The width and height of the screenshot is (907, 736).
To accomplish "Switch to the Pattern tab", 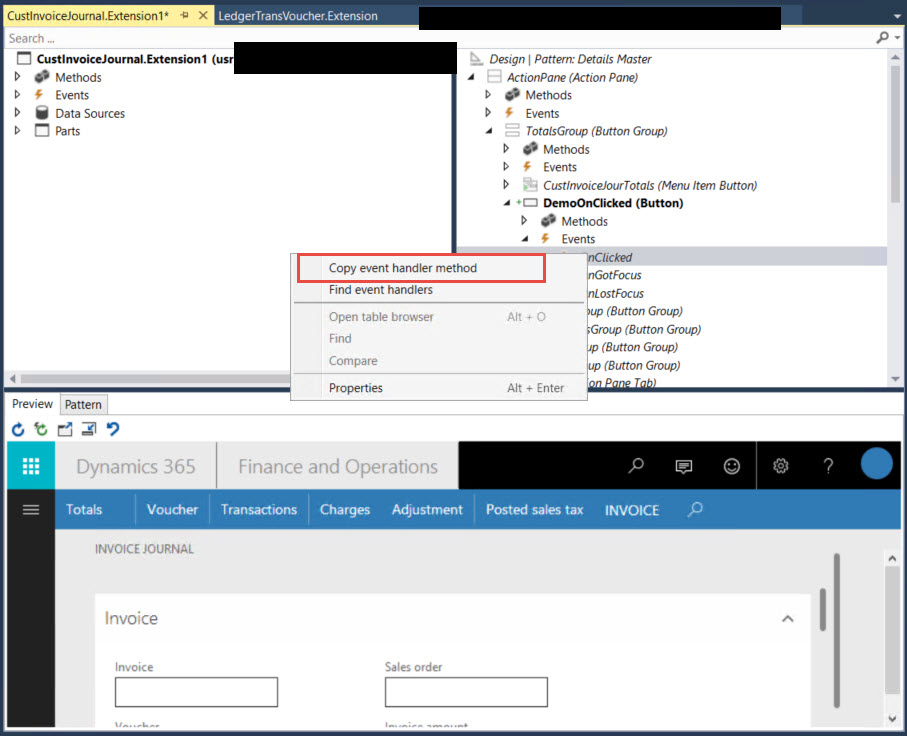I will [83, 404].
